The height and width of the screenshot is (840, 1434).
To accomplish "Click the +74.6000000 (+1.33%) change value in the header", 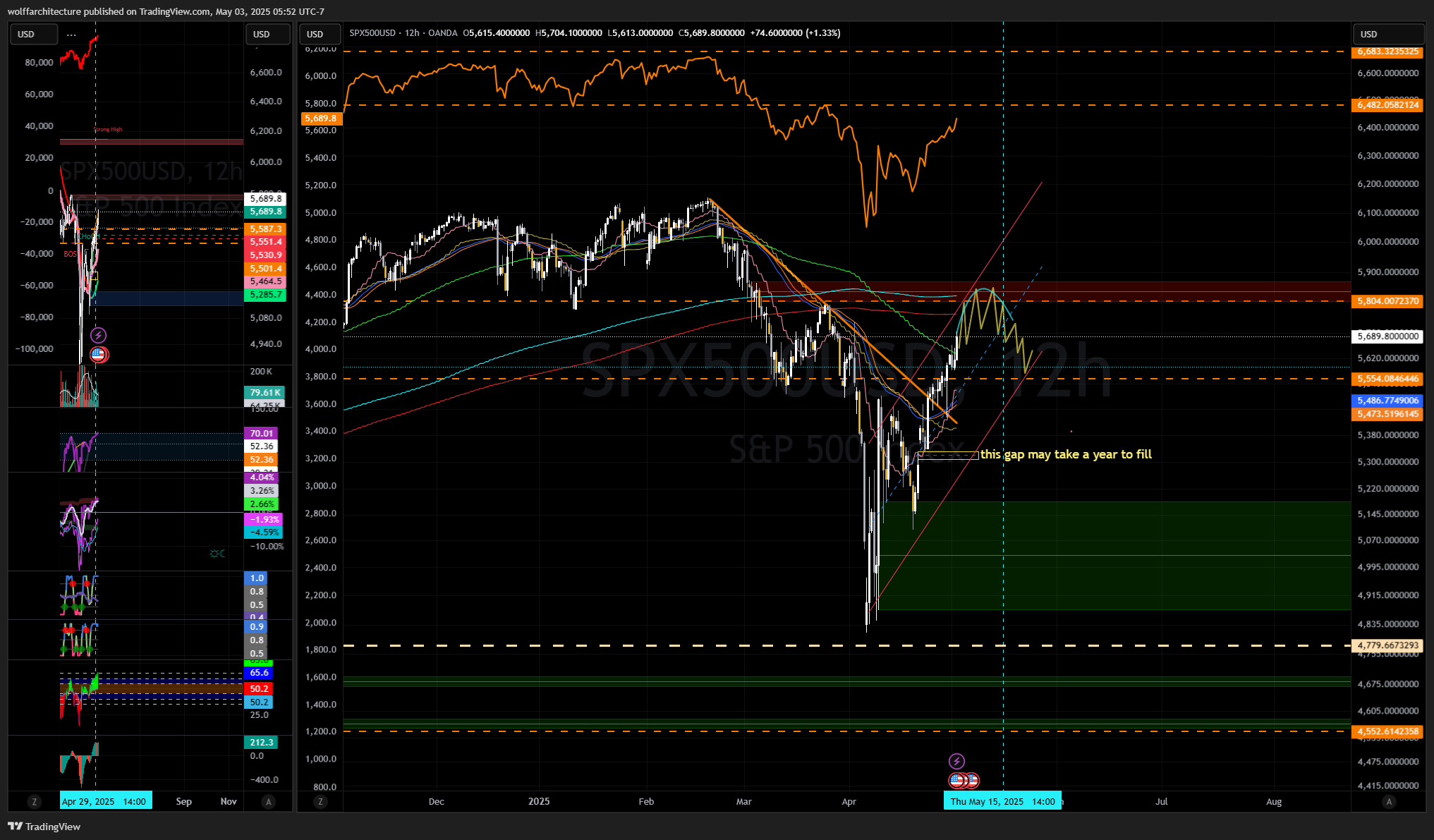I will (x=795, y=33).
